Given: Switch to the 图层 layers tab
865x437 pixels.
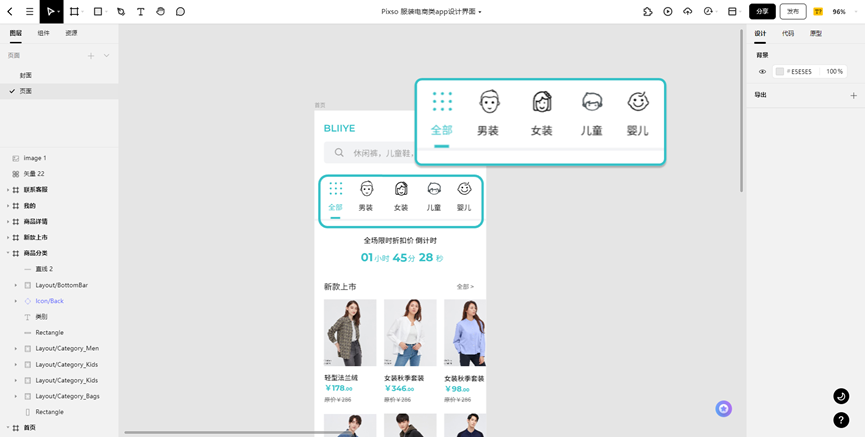Looking at the screenshot, I should point(16,33).
